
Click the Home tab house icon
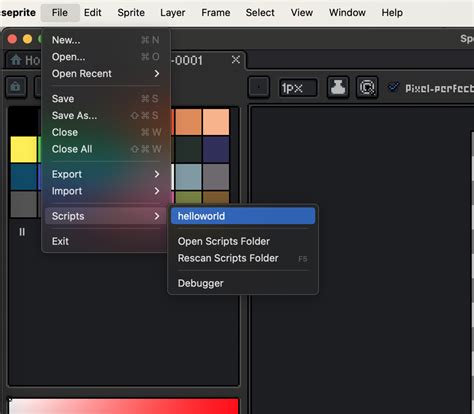coord(16,60)
